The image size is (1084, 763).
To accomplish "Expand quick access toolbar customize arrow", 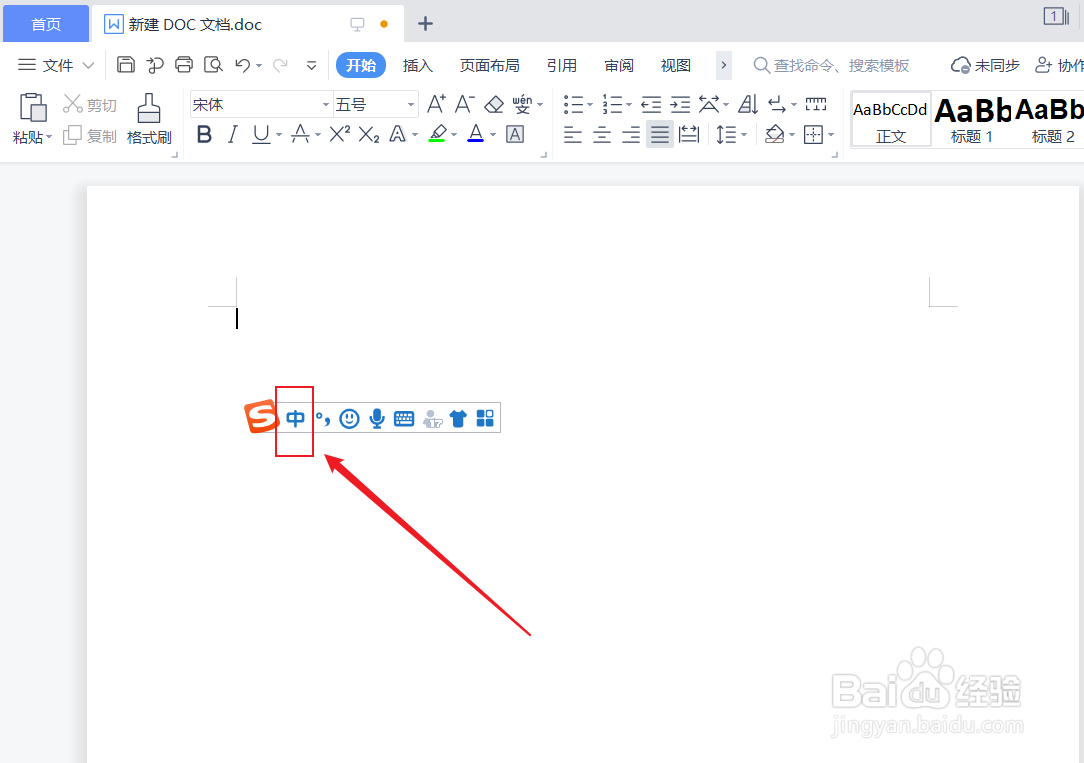I will click(x=312, y=66).
